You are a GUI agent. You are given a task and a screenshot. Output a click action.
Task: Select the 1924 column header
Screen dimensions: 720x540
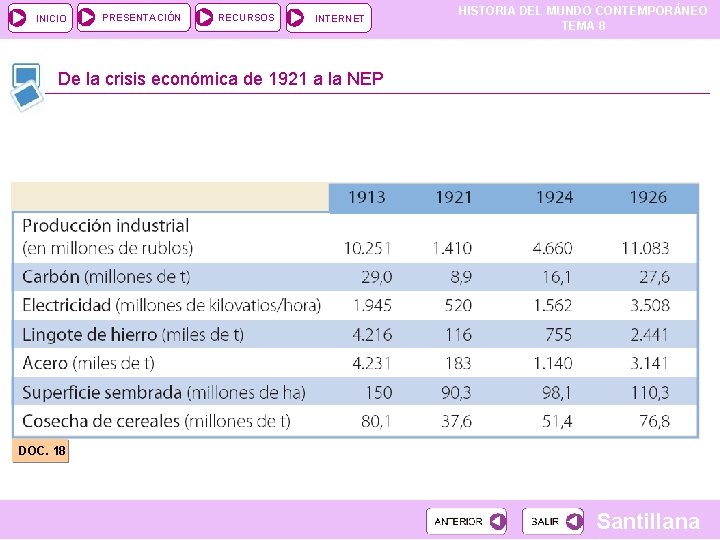554,197
